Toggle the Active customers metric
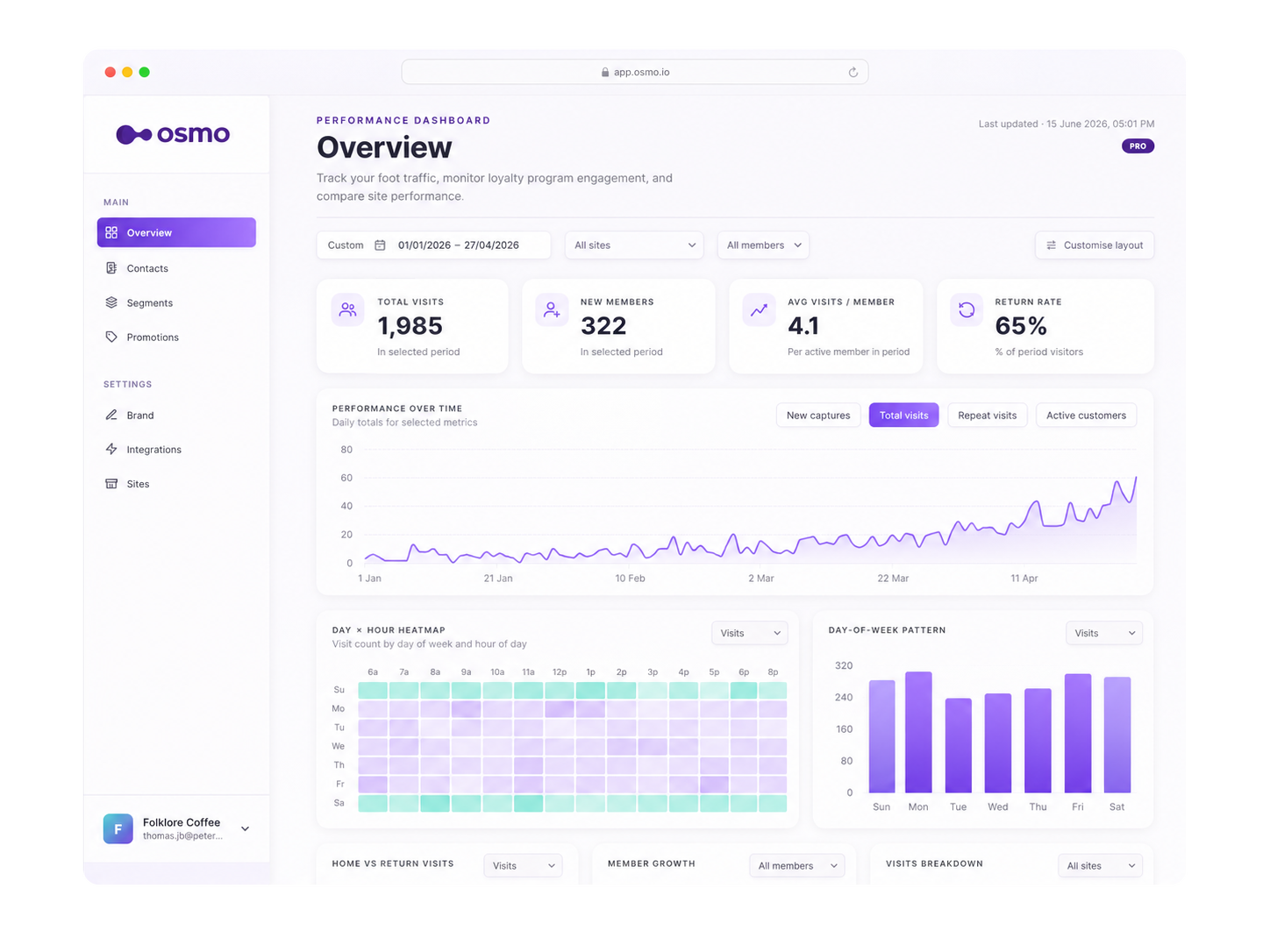 pos(1086,416)
